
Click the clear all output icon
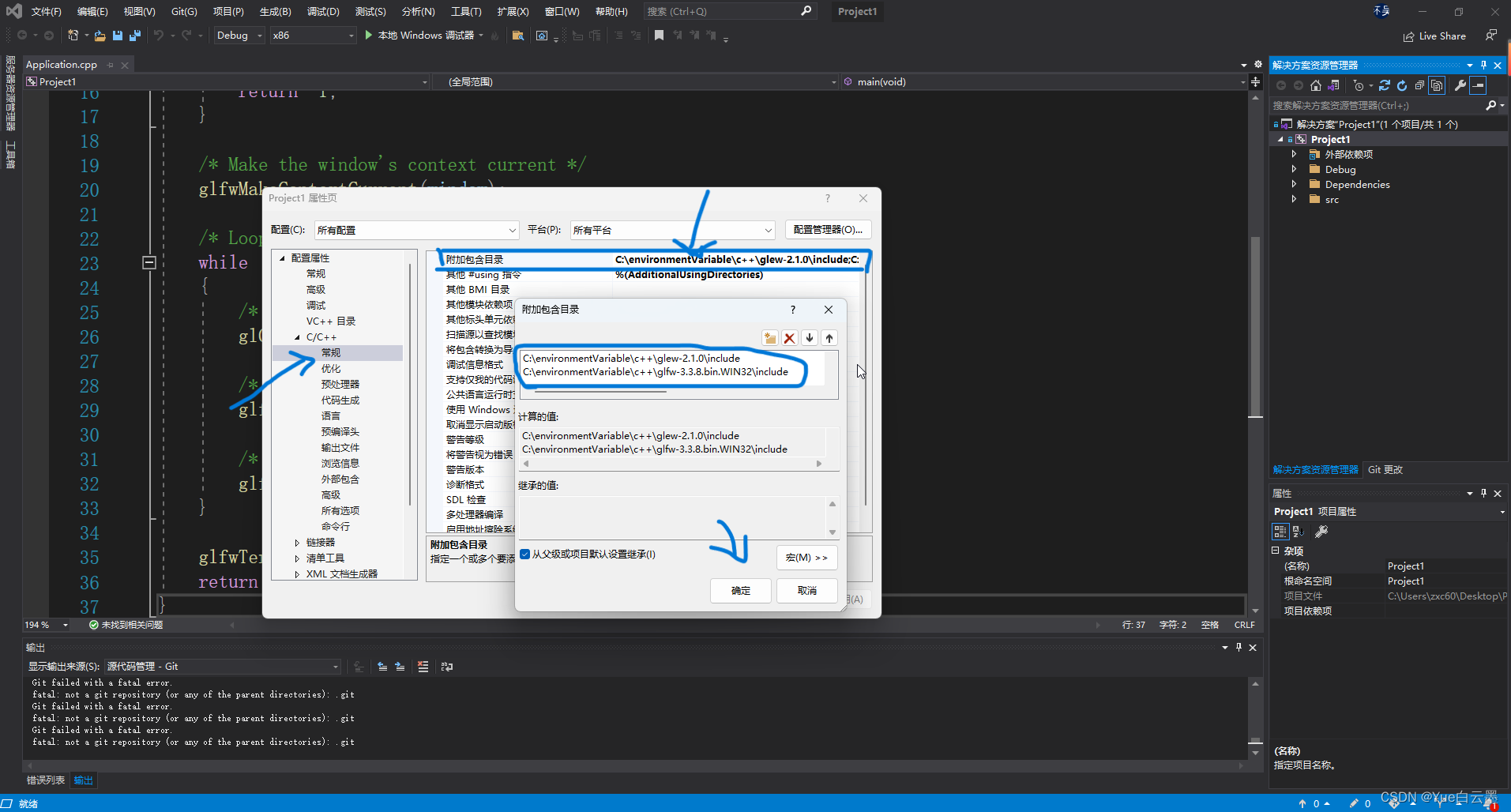(x=423, y=667)
